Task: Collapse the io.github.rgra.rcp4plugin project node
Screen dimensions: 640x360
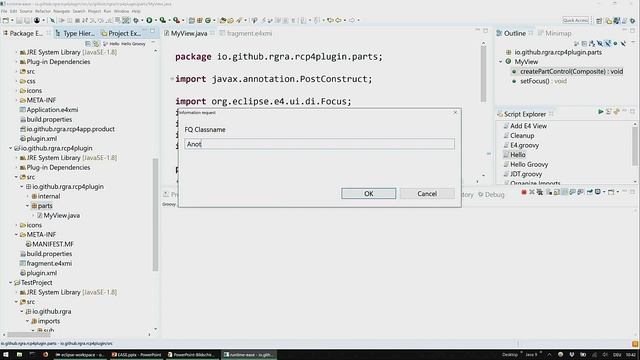Action: point(11,148)
